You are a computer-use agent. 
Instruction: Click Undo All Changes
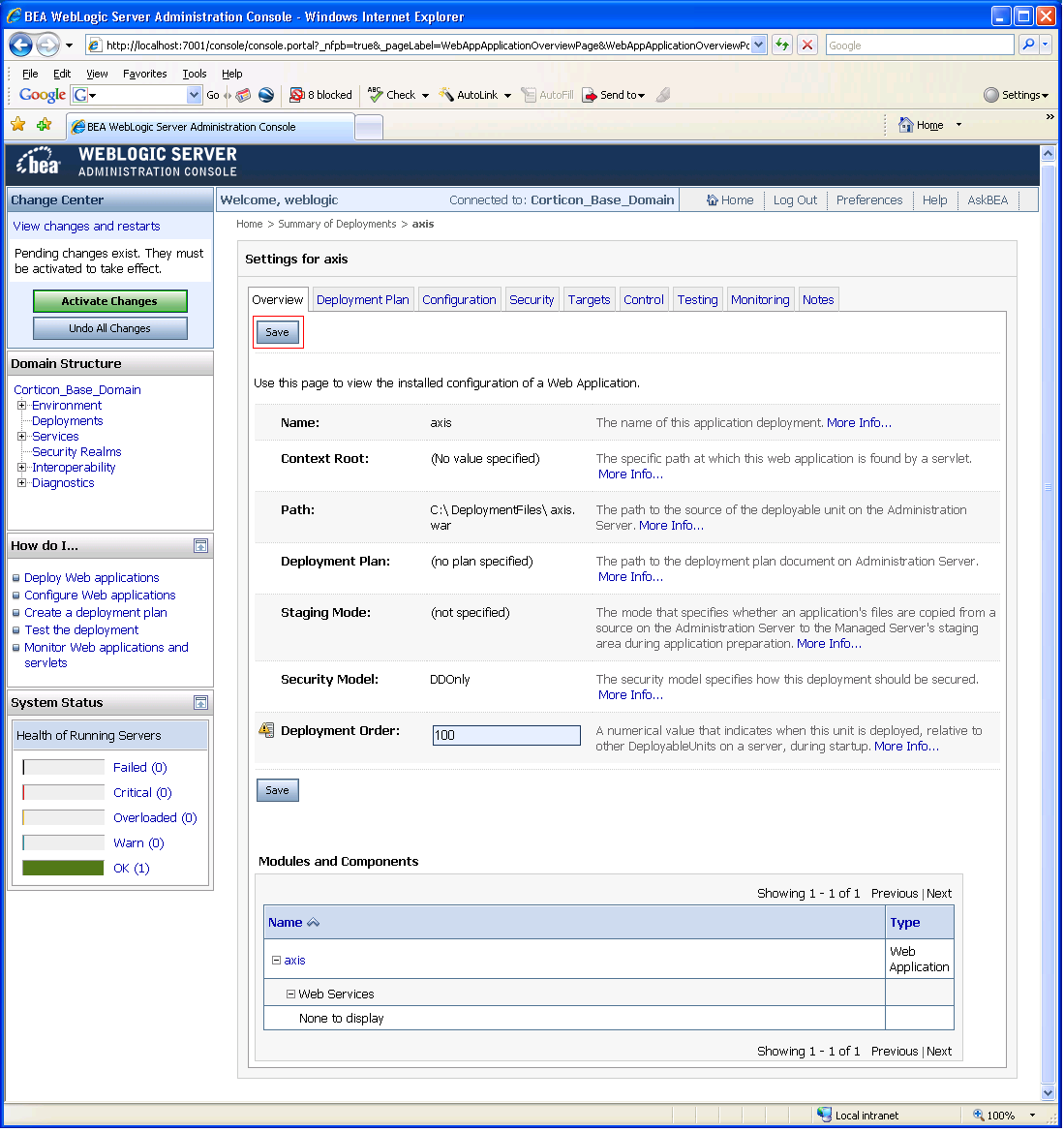(x=109, y=329)
